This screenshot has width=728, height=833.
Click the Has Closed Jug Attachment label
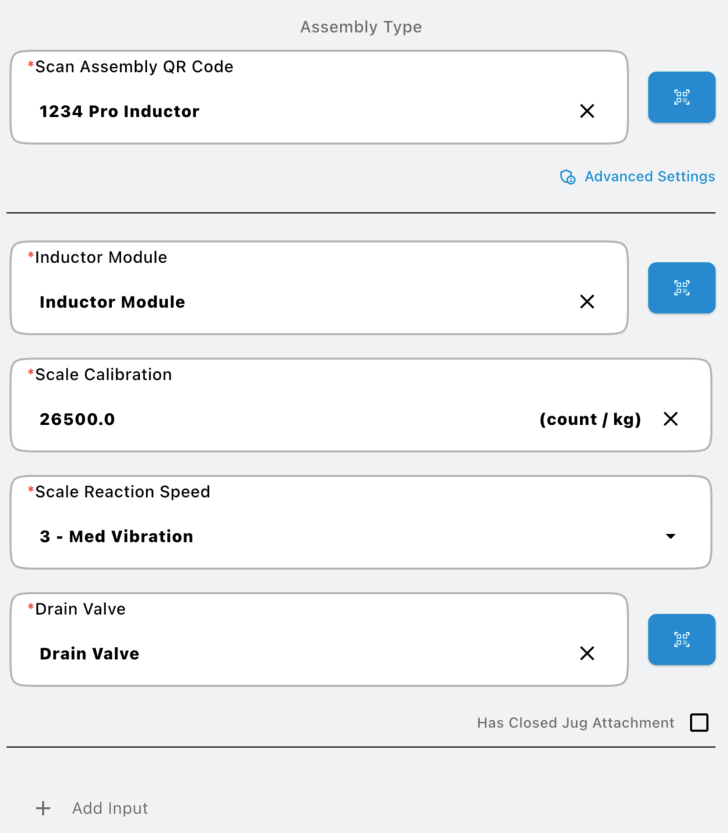pos(575,723)
